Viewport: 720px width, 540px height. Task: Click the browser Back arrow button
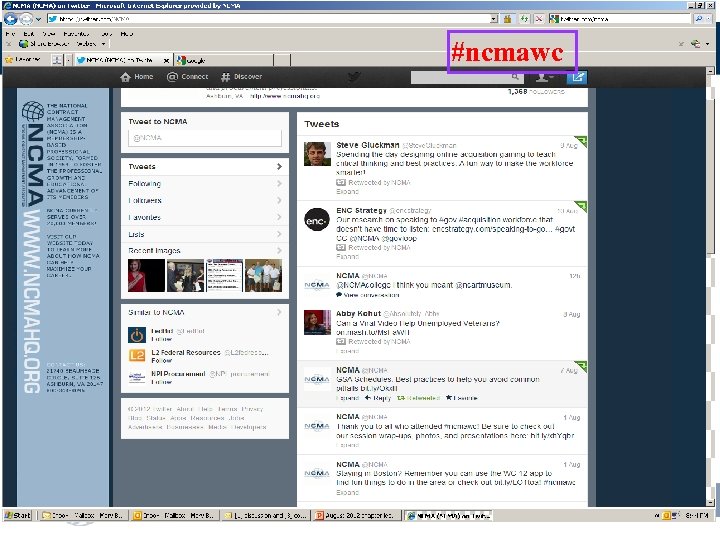click(x=11, y=19)
